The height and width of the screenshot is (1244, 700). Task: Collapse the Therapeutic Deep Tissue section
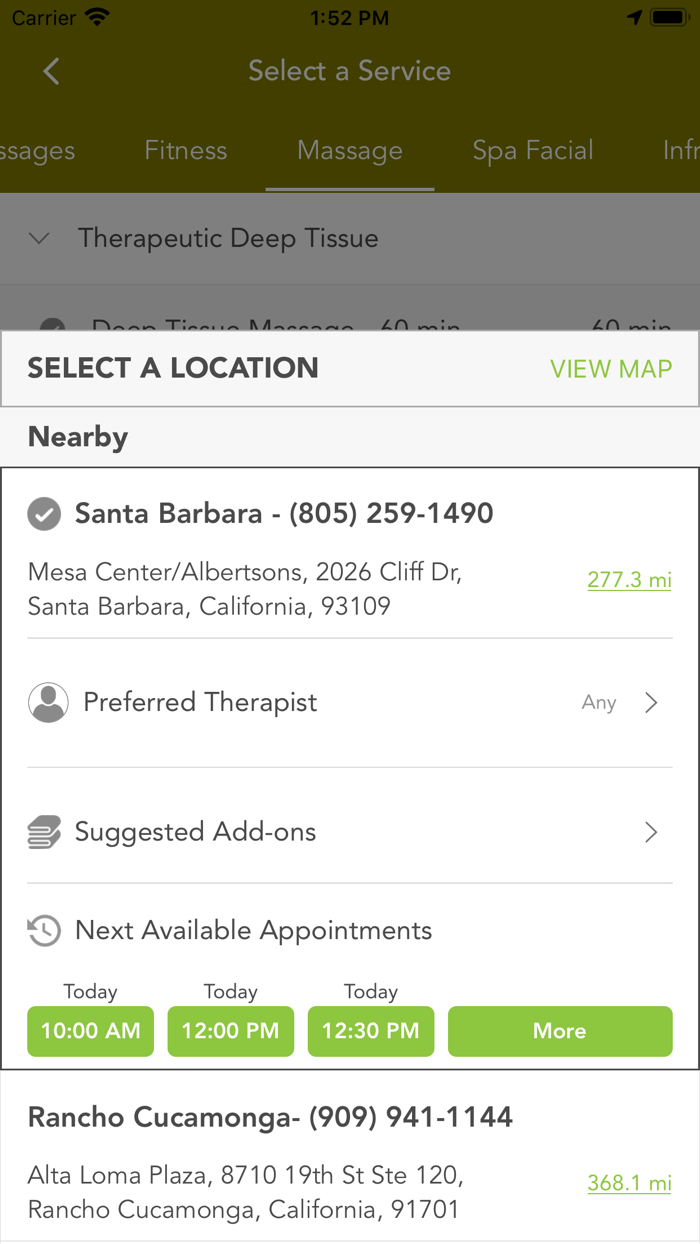click(40, 238)
